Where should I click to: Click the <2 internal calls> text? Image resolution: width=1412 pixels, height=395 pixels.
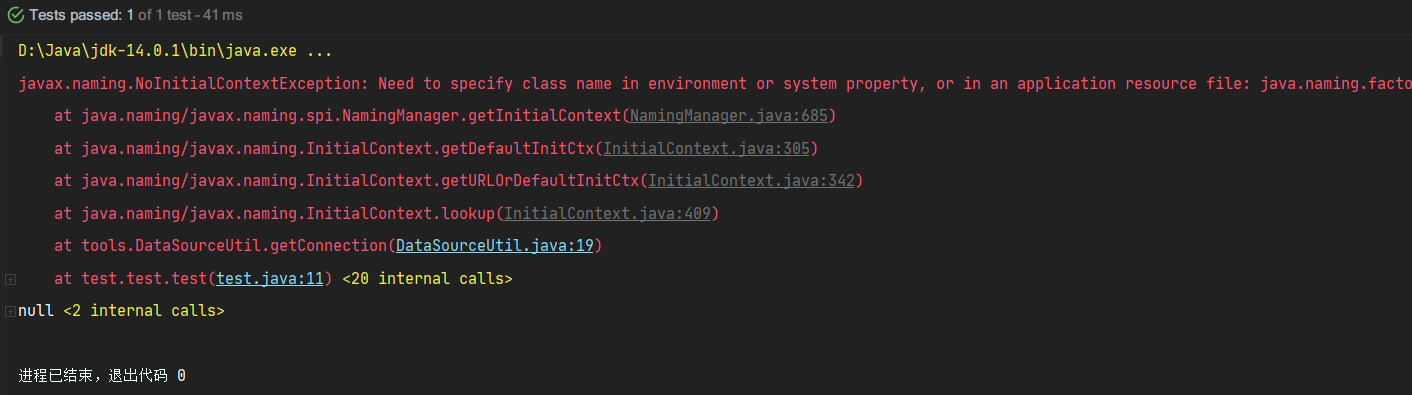(144, 311)
